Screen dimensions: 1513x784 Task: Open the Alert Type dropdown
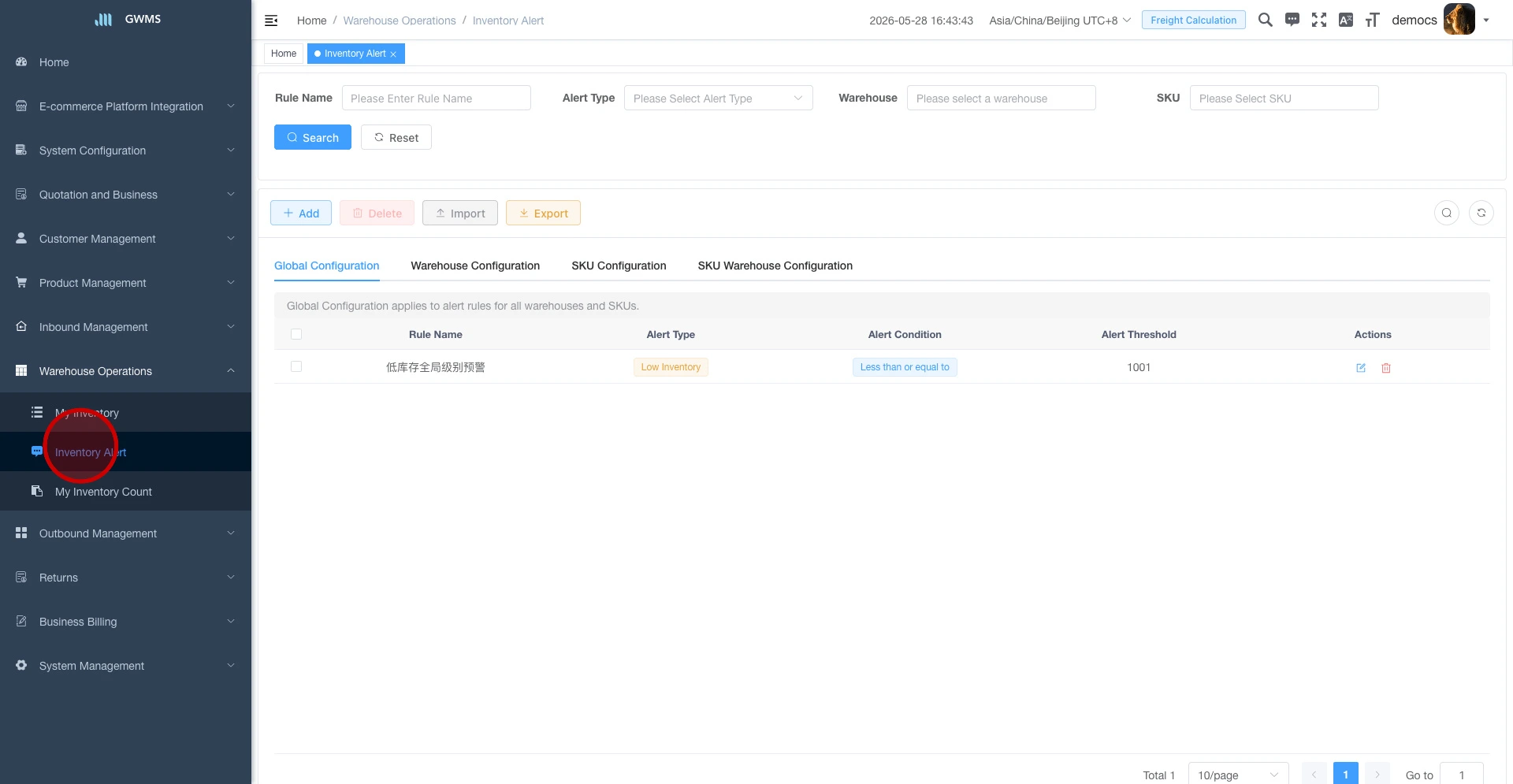click(719, 98)
